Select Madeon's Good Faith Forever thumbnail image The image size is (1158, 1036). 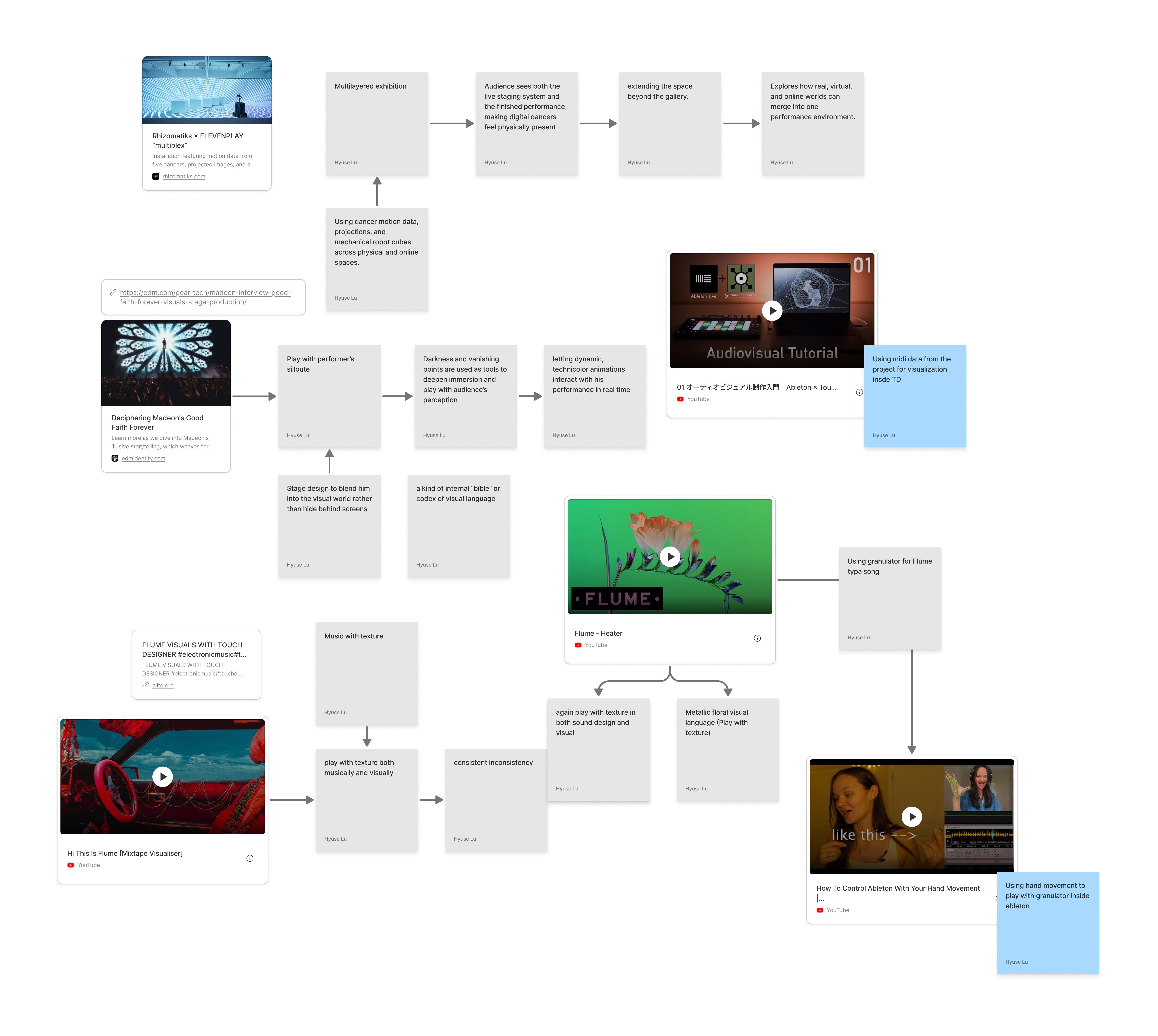pos(166,363)
